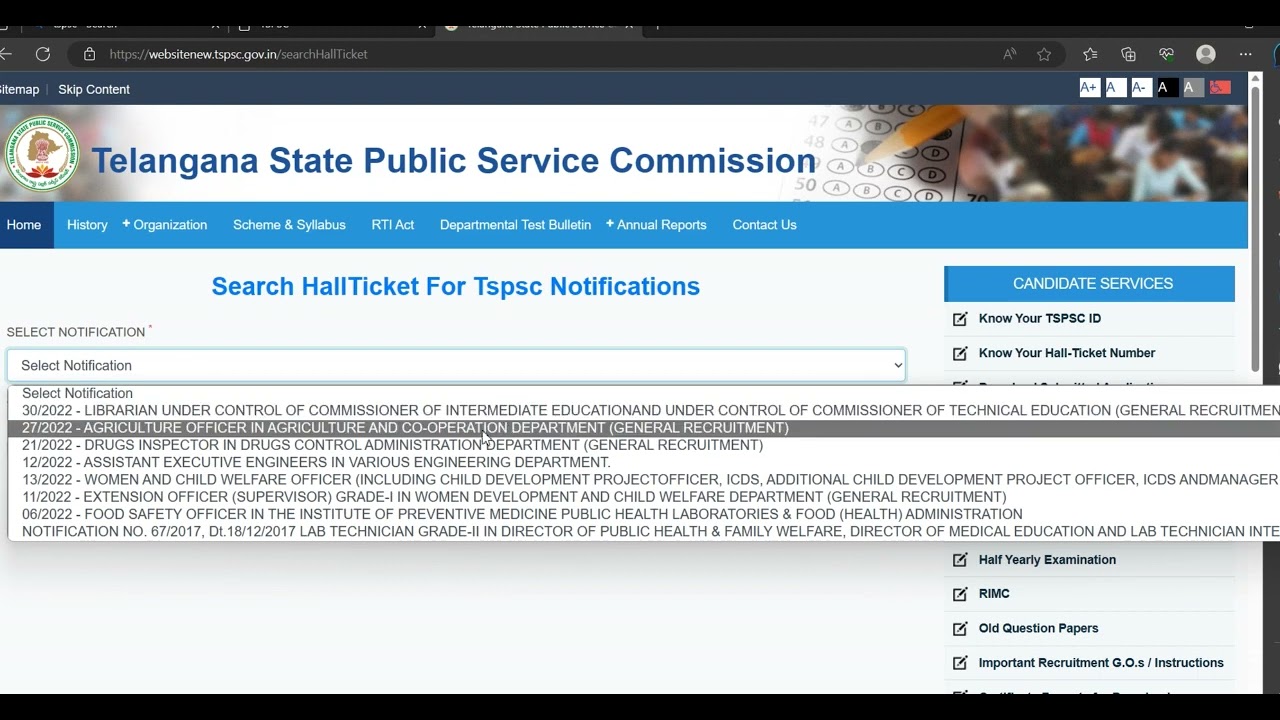Select 30/2022 Librarian notification option

pos(644,410)
